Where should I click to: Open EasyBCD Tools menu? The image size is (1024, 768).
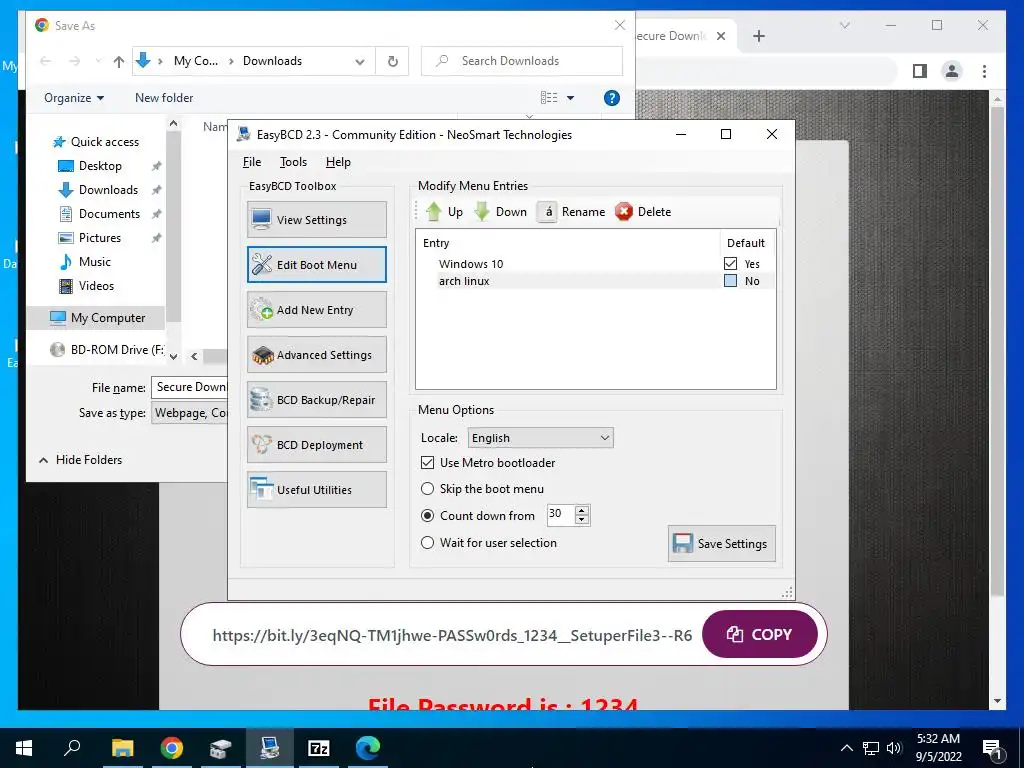tap(293, 162)
